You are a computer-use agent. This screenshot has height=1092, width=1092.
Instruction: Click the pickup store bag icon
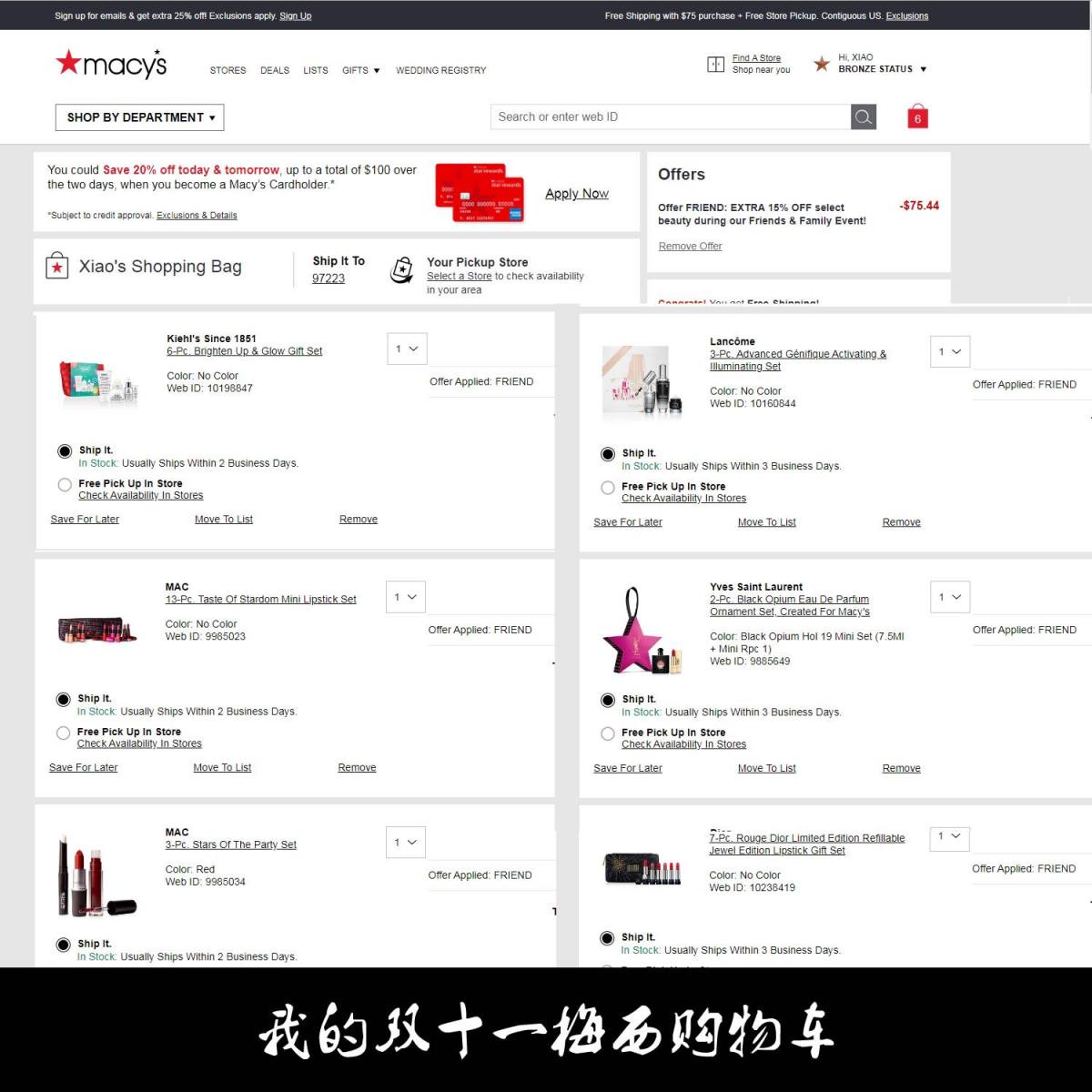(401, 270)
